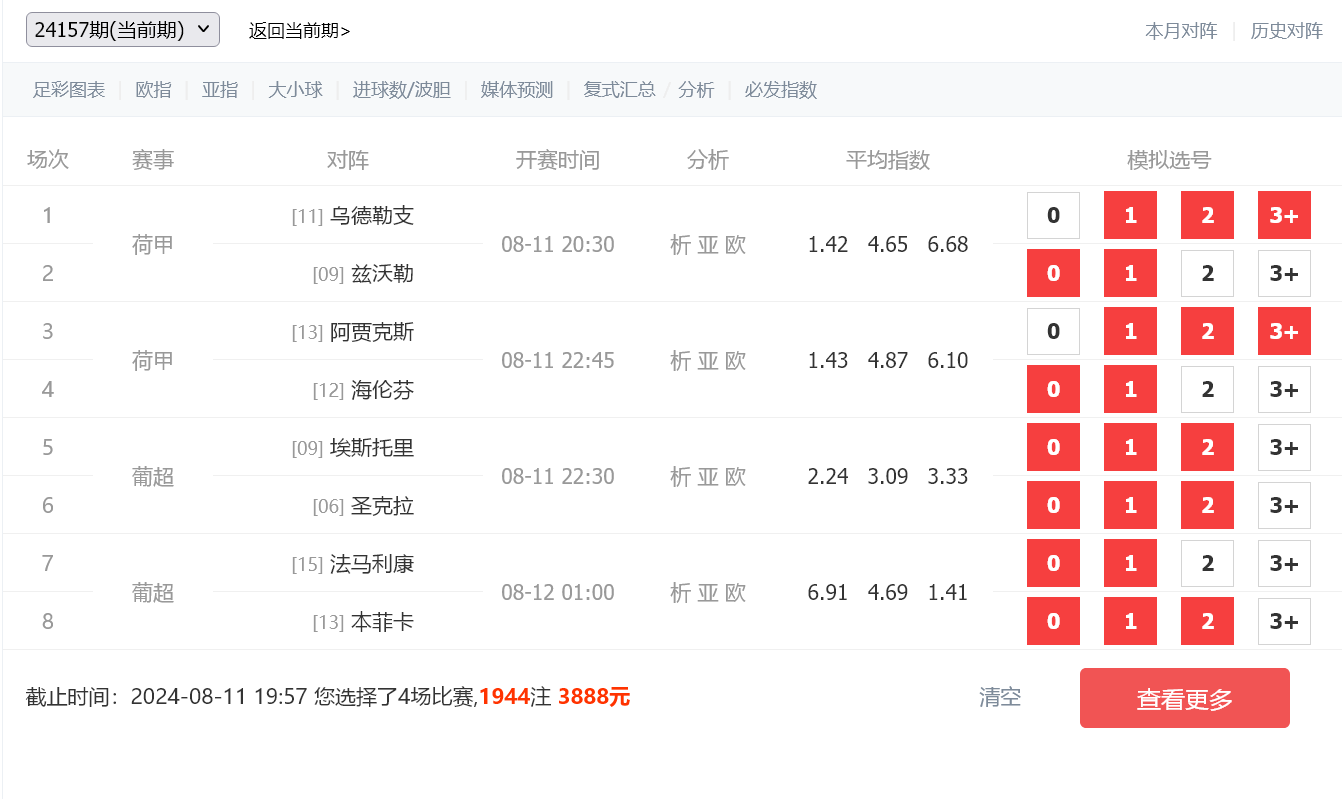The width and height of the screenshot is (1342, 799).
Task: Toggle 0 goals for 海伦芬
Action: tap(1053, 390)
